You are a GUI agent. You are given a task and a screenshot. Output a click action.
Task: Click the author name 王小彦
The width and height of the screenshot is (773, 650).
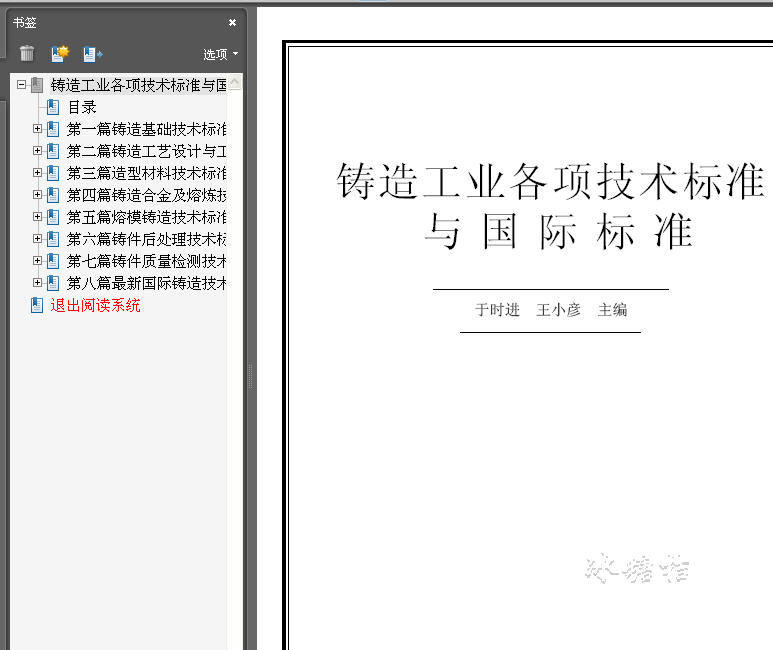559,310
